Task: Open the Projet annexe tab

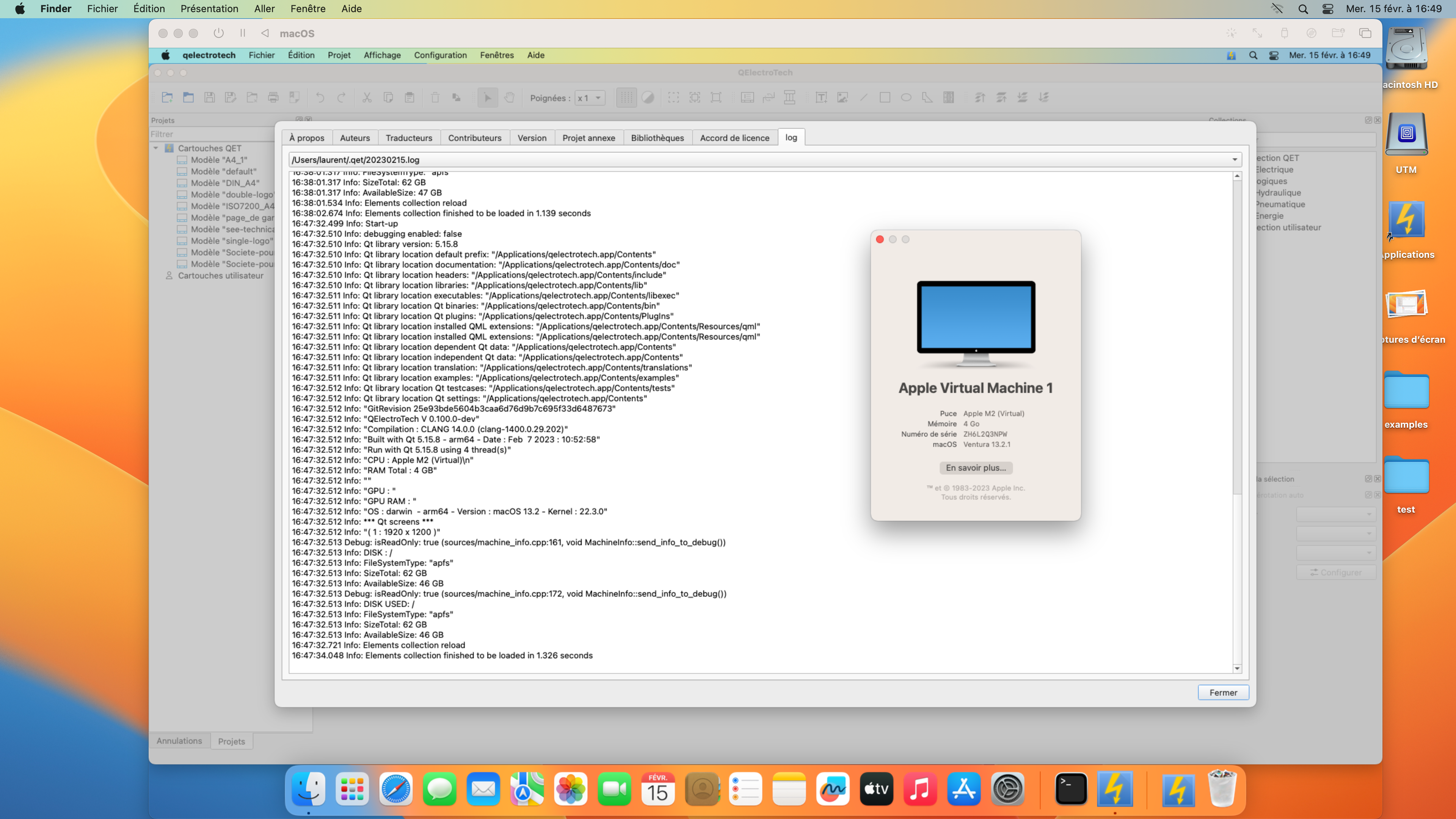Action: pos(588,138)
